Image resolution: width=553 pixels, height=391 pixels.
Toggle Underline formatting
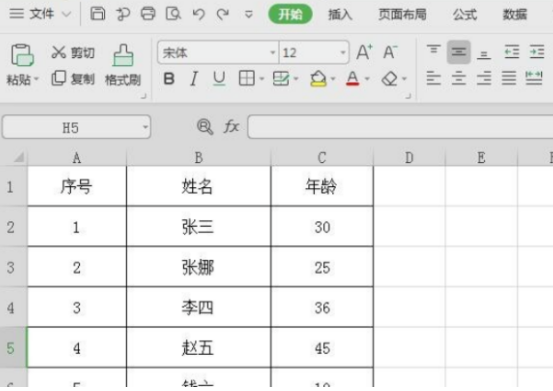click(x=219, y=79)
